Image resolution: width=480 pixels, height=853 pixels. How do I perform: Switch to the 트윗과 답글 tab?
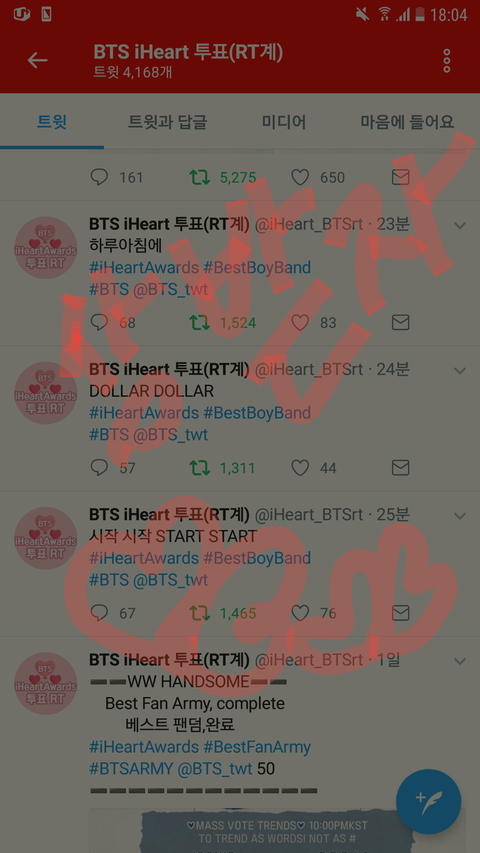tap(168, 121)
